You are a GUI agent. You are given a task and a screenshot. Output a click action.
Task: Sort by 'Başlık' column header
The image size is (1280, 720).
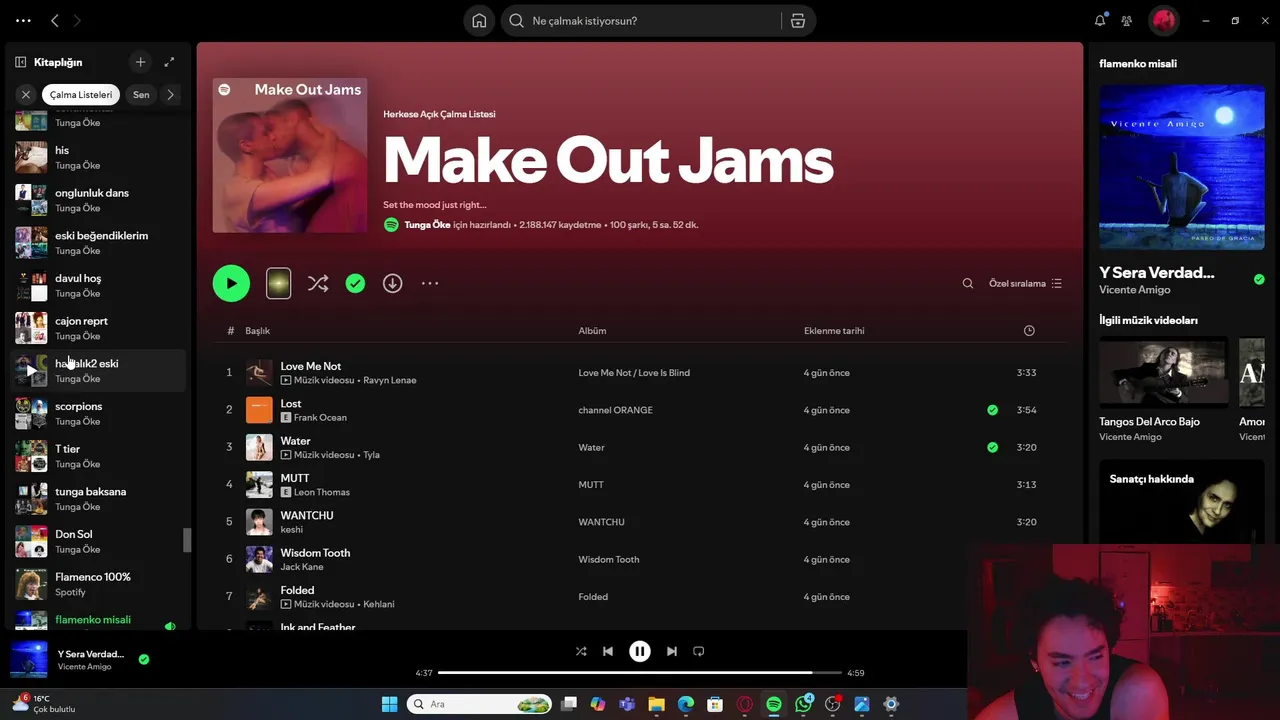tap(257, 331)
